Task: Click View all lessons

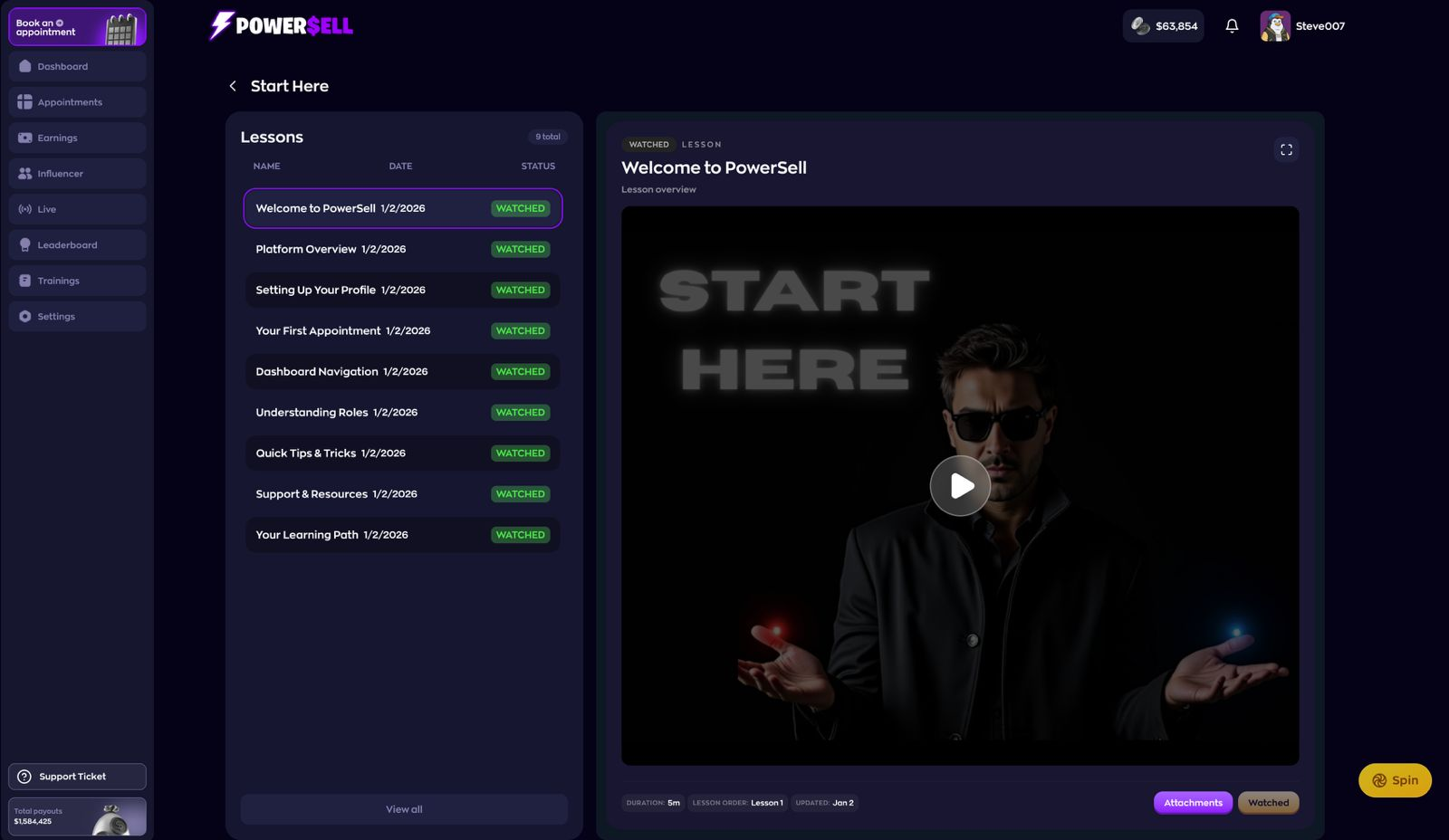Action: point(404,809)
